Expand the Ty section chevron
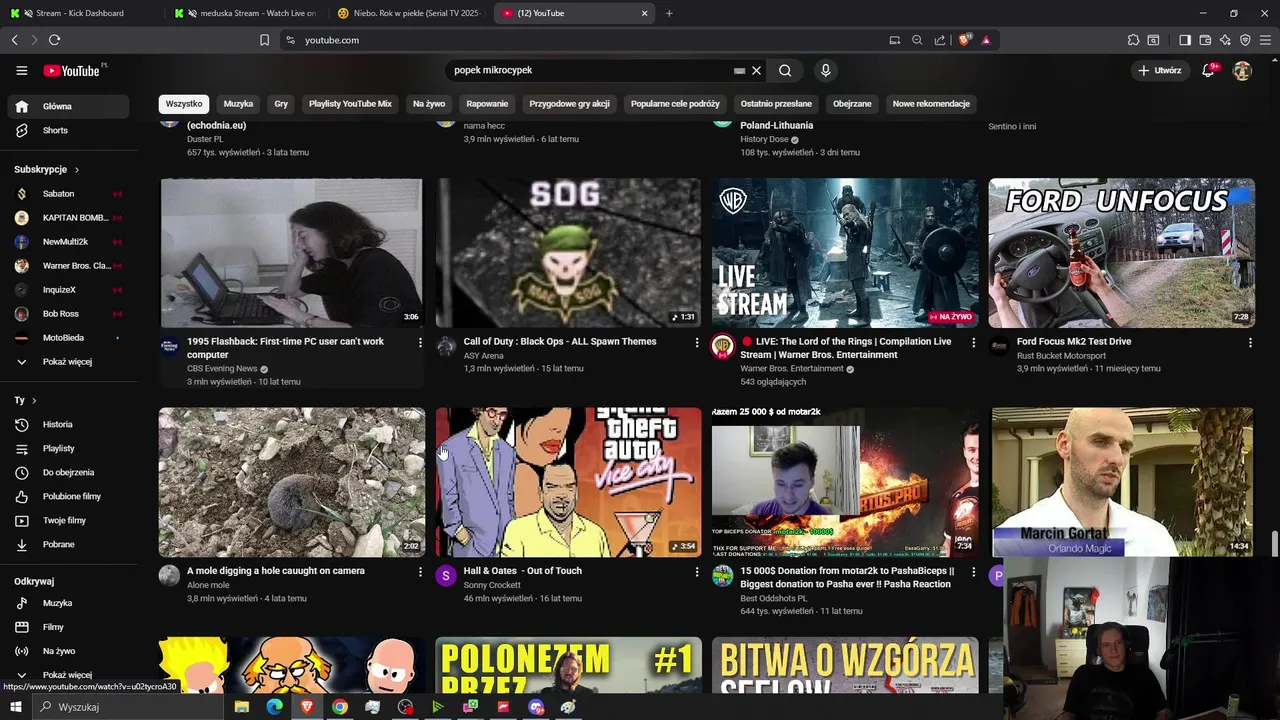This screenshot has height=720, width=1280. click(x=34, y=400)
